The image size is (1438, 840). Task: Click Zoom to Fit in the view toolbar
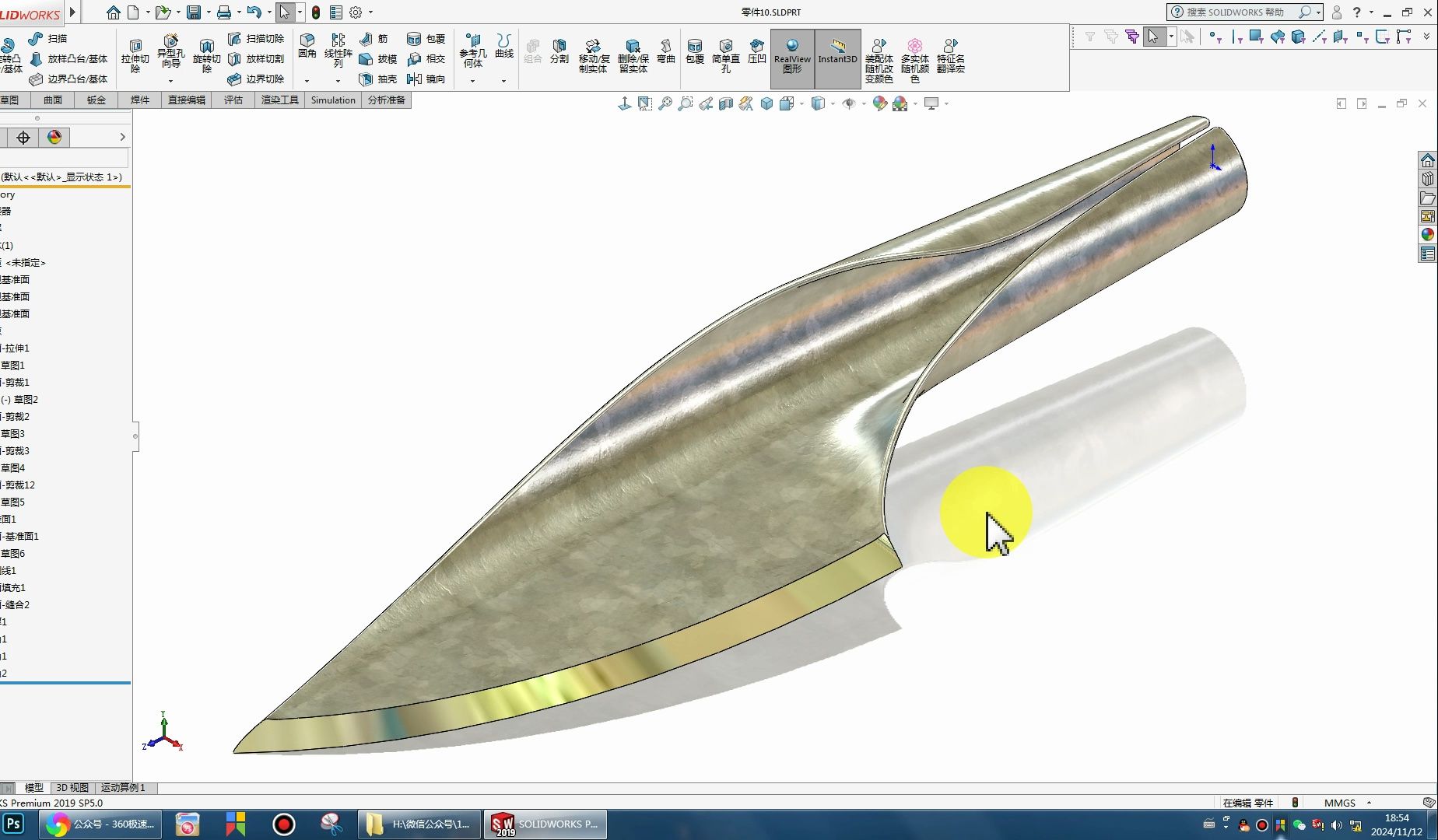(x=665, y=103)
